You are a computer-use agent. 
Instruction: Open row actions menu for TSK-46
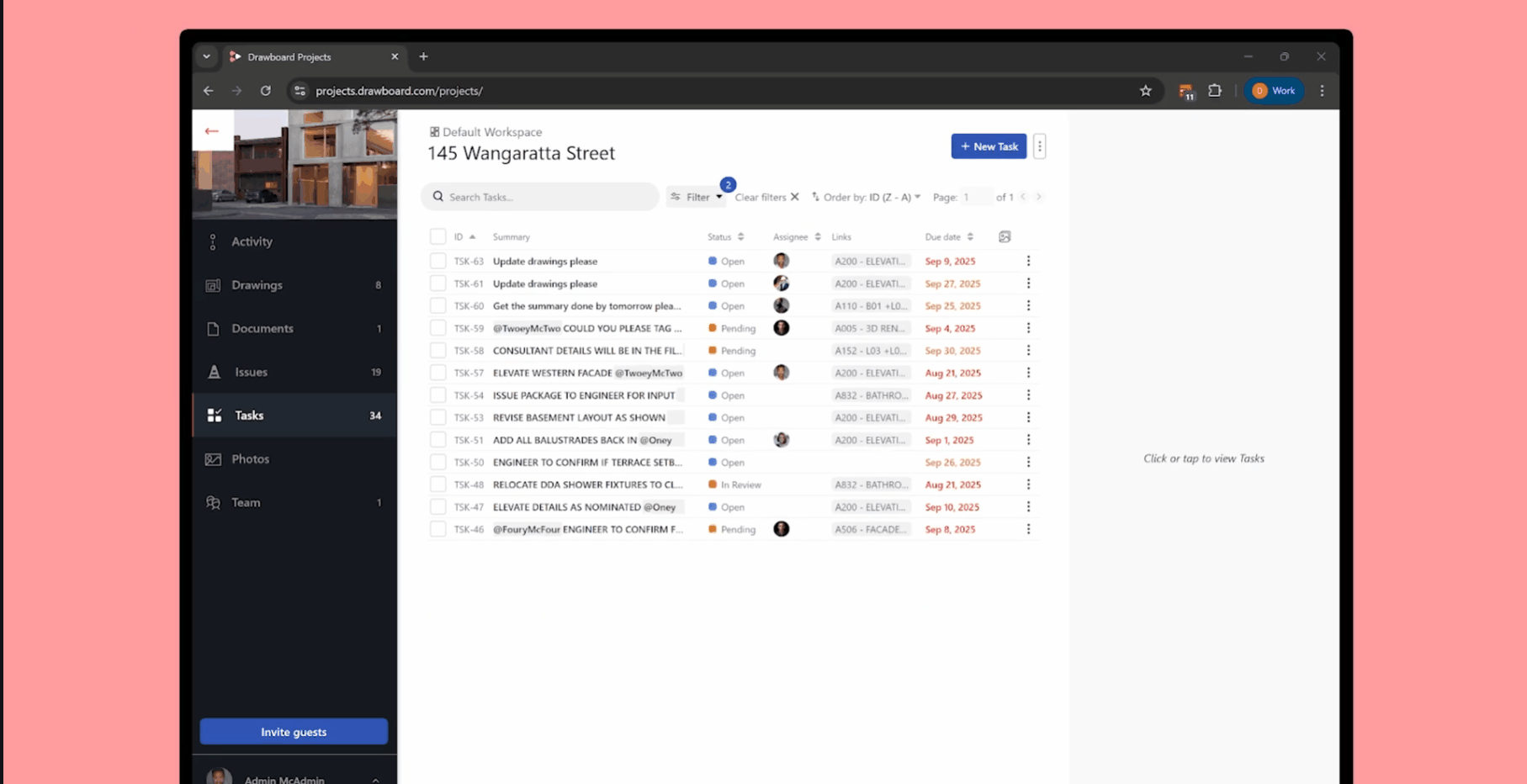(1028, 529)
